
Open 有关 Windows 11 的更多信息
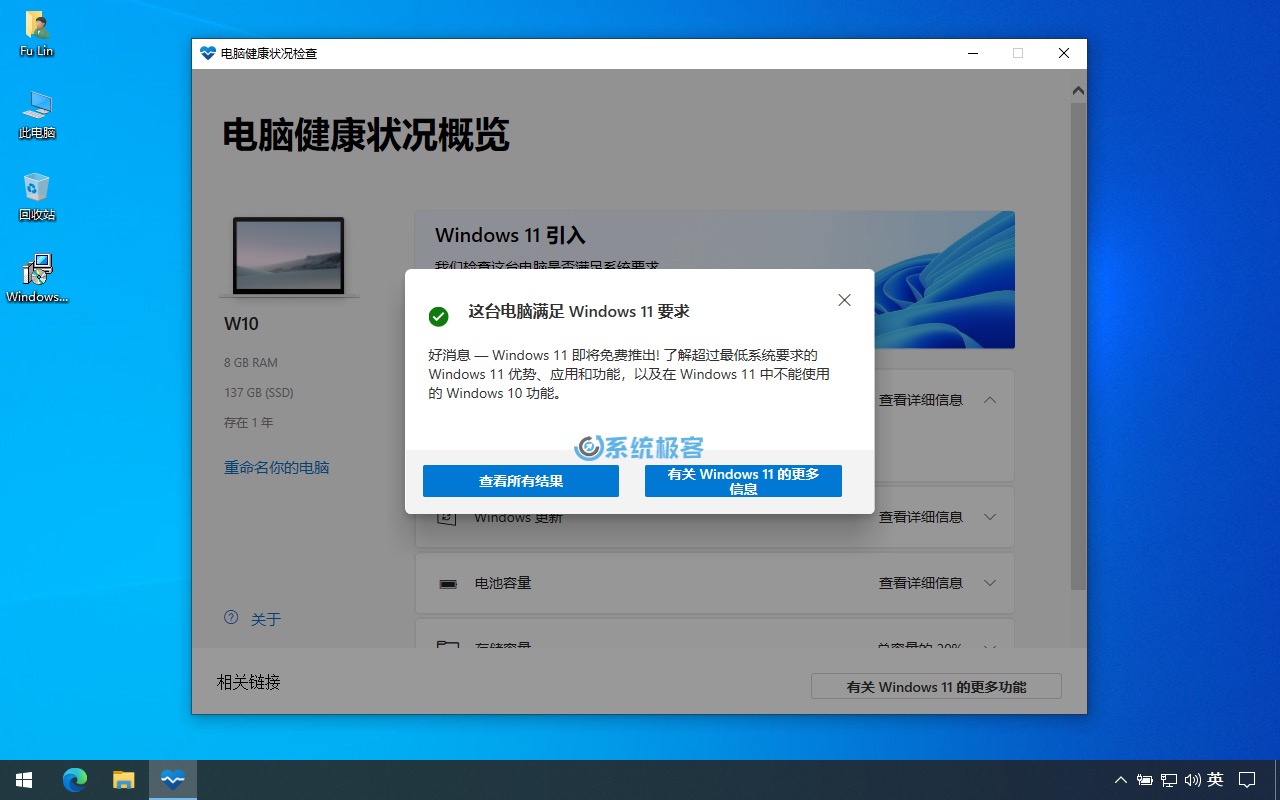pos(743,481)
